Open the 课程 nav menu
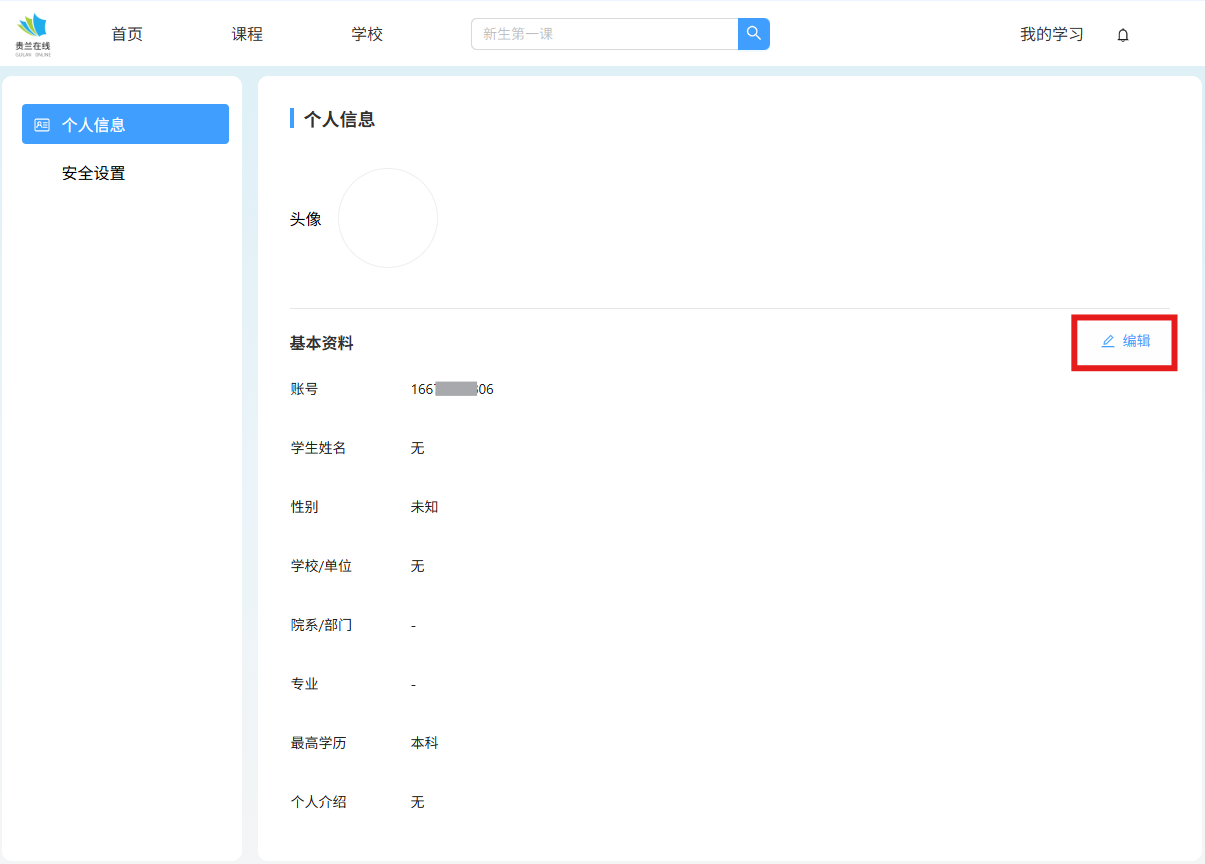 click(x=247, y=34)
